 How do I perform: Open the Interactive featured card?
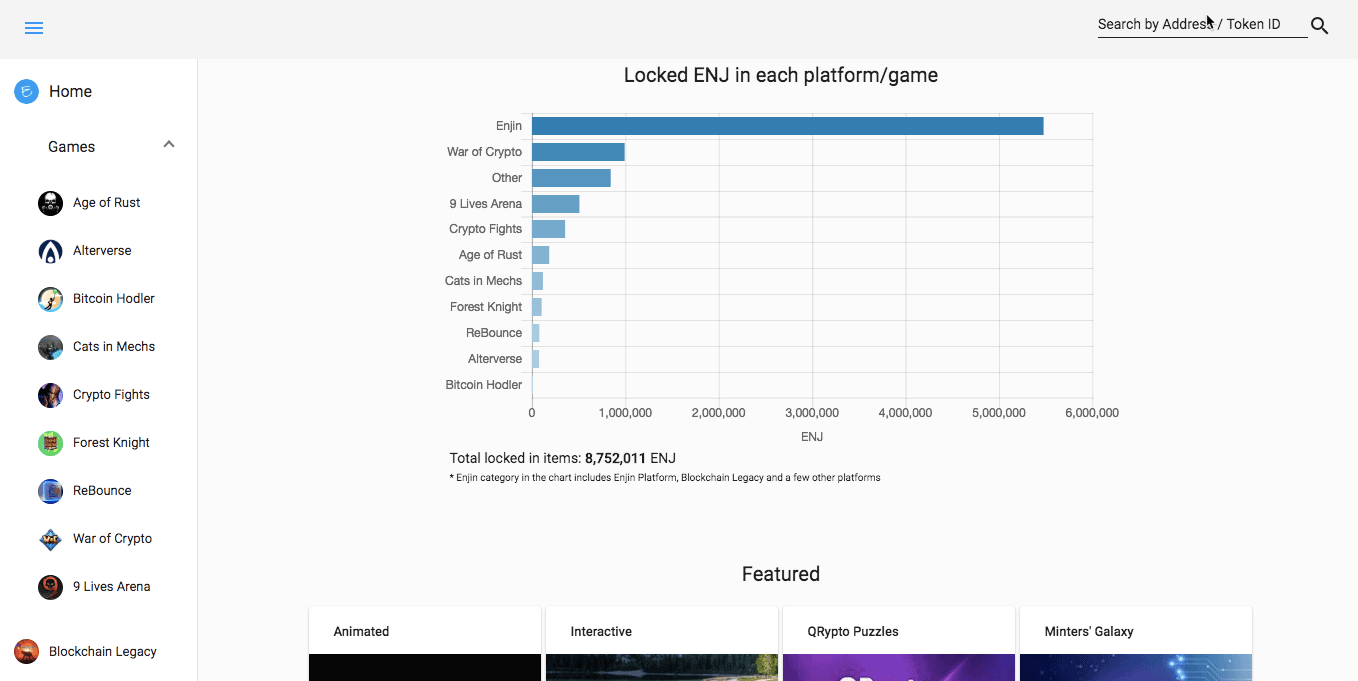point(662,643)
